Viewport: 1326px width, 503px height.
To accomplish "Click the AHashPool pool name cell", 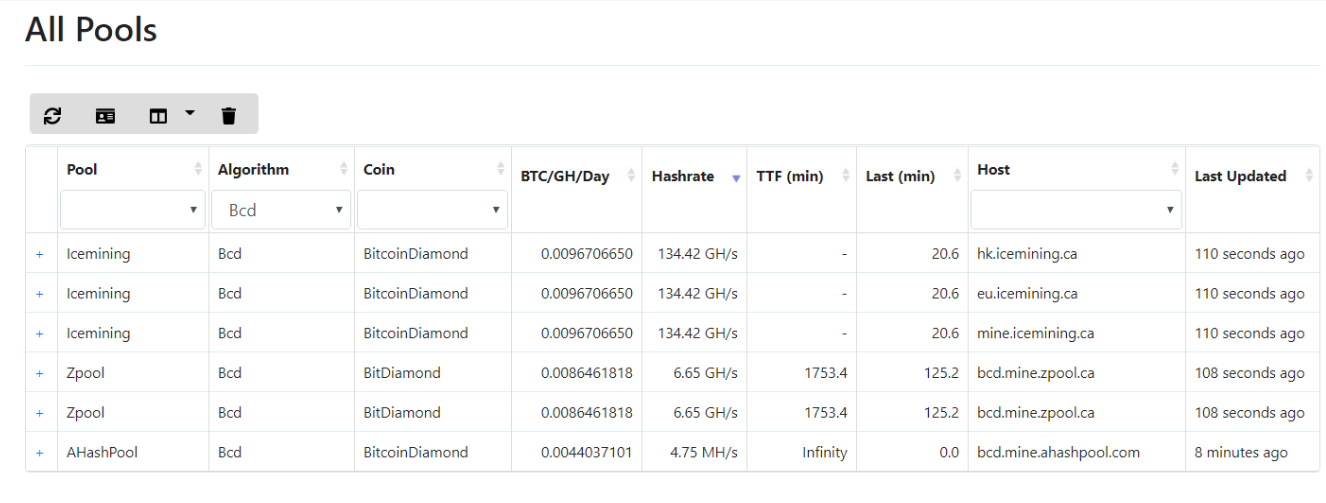I will [x=102, y=452].
